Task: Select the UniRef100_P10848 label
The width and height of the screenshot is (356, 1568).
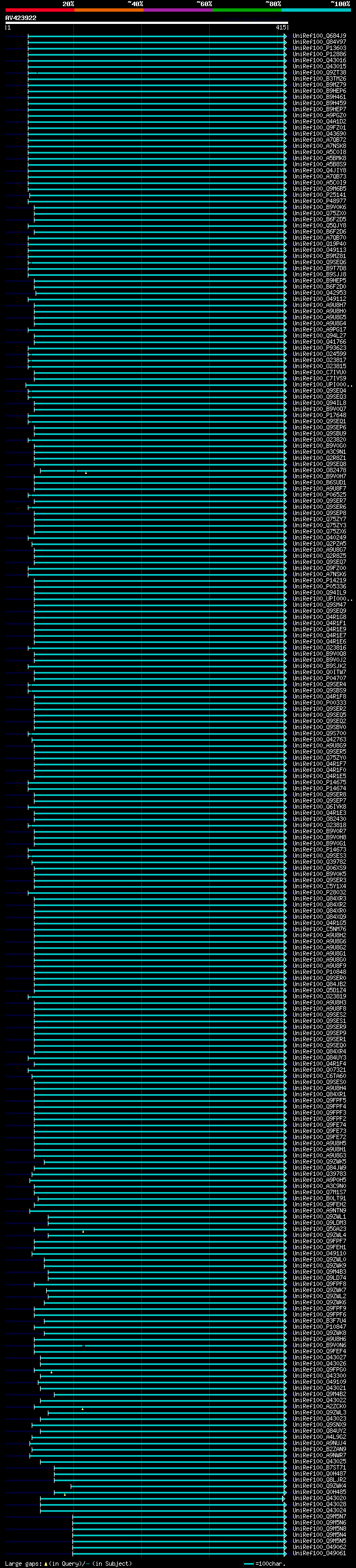Action: [x=319, y=972]
